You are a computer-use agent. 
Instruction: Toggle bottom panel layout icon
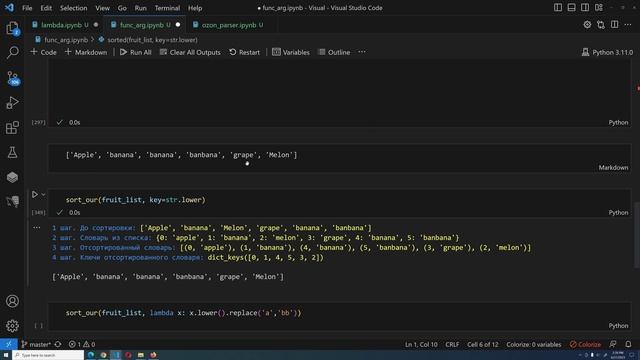coord(571,8)
